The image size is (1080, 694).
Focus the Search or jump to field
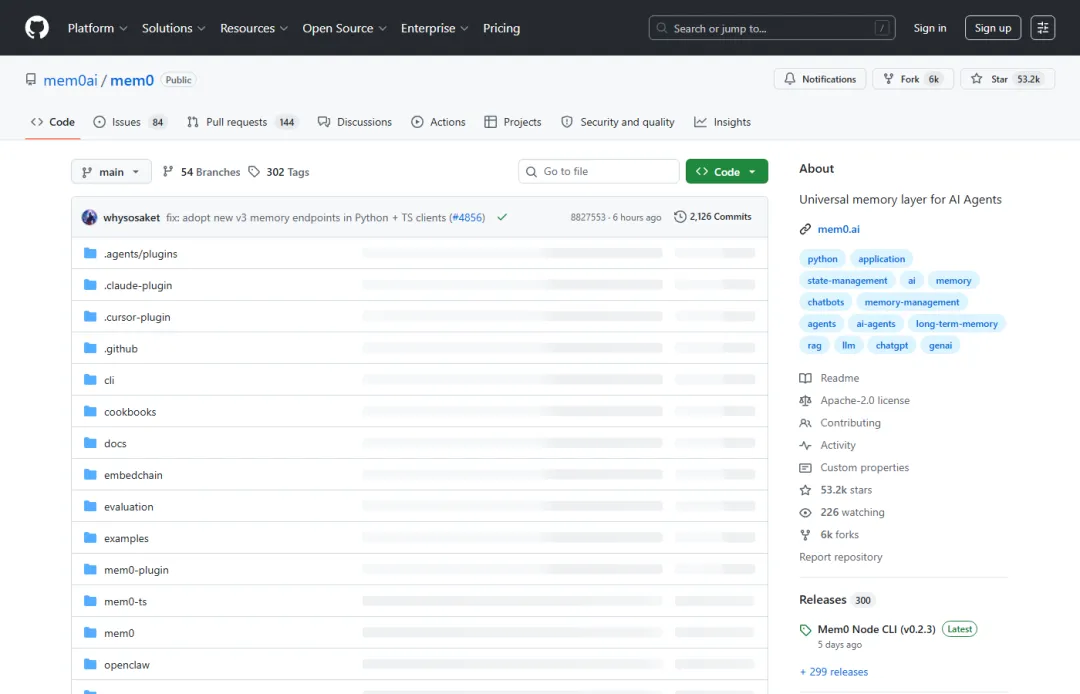pyautogui.click(x=771, y=28)
